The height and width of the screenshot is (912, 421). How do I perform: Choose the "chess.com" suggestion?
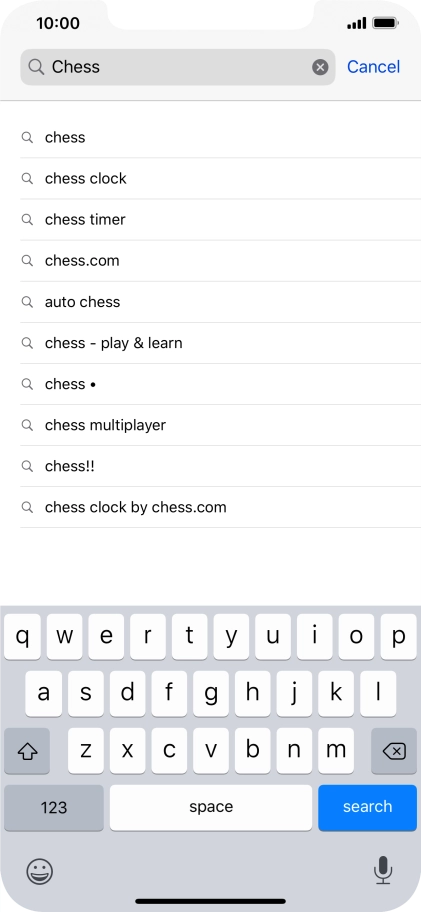(220, 261)
